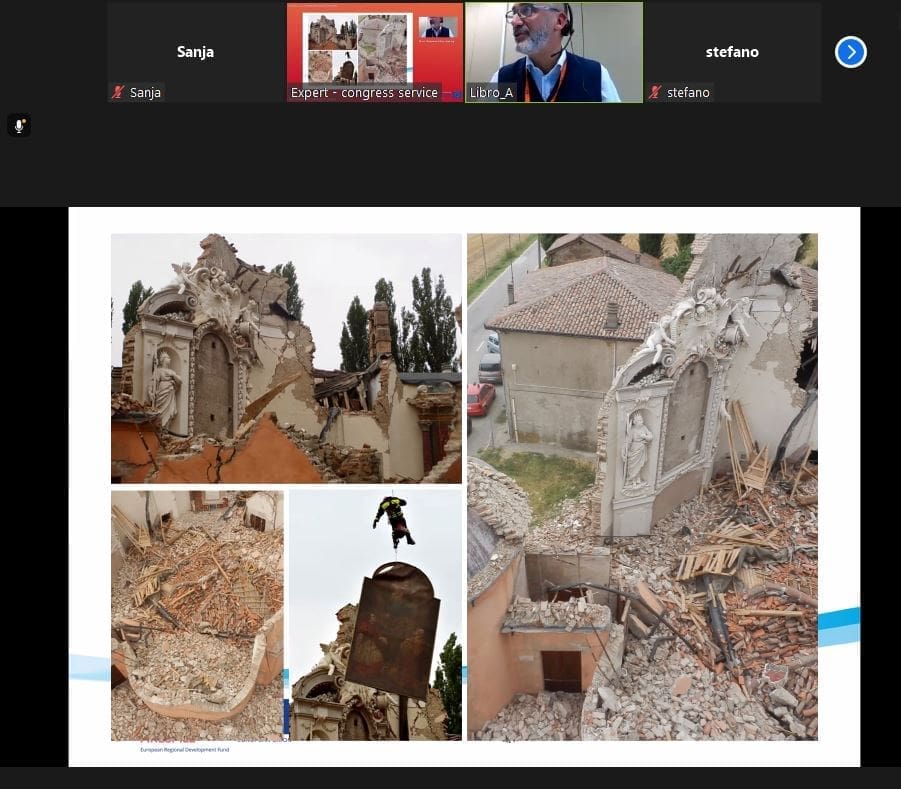Click the bottom-left rubble interior photo
This screenshot has height=789, width=901.
pyautogui.click(x=197, y=614)
